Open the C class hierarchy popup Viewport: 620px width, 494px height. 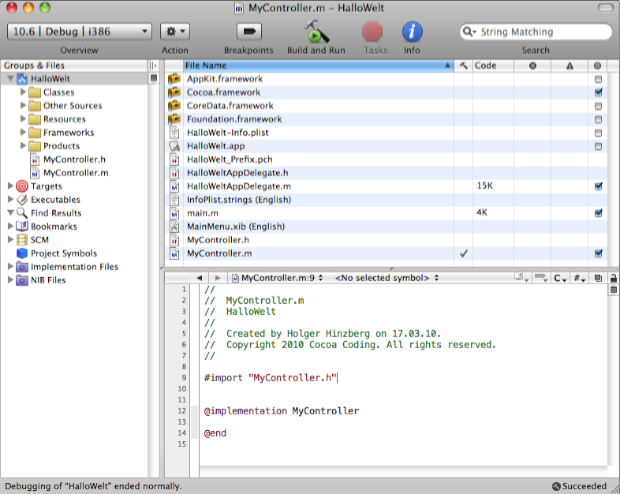click(560, 278)
